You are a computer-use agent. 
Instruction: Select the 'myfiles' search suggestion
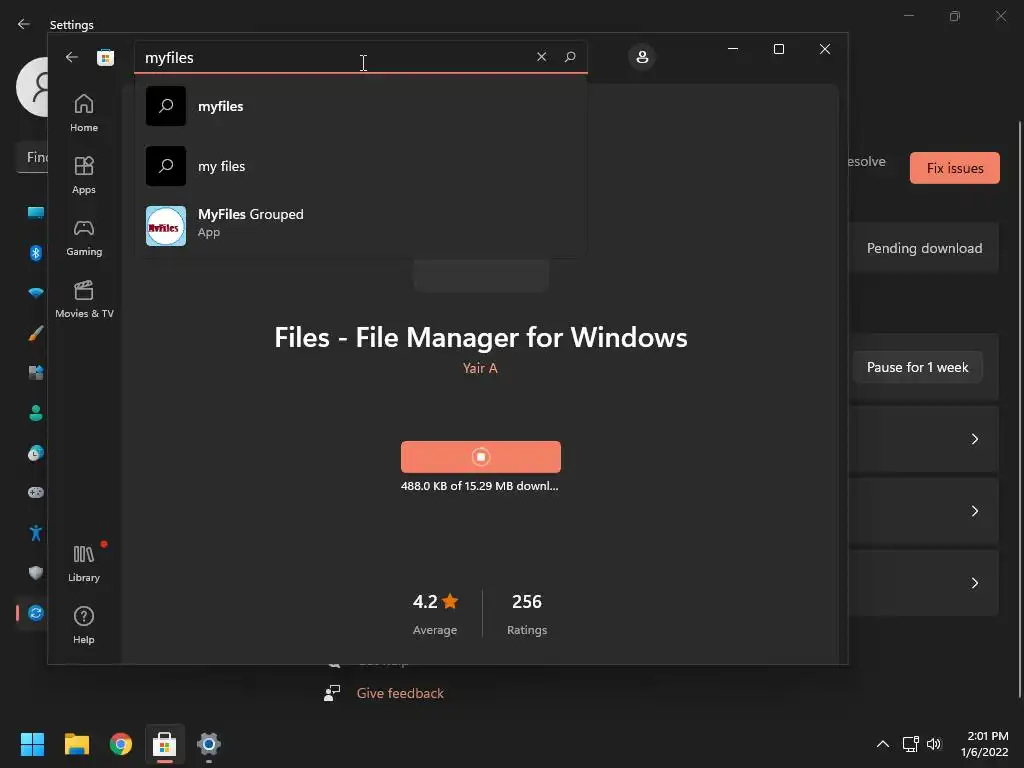(x=360, y=106)
